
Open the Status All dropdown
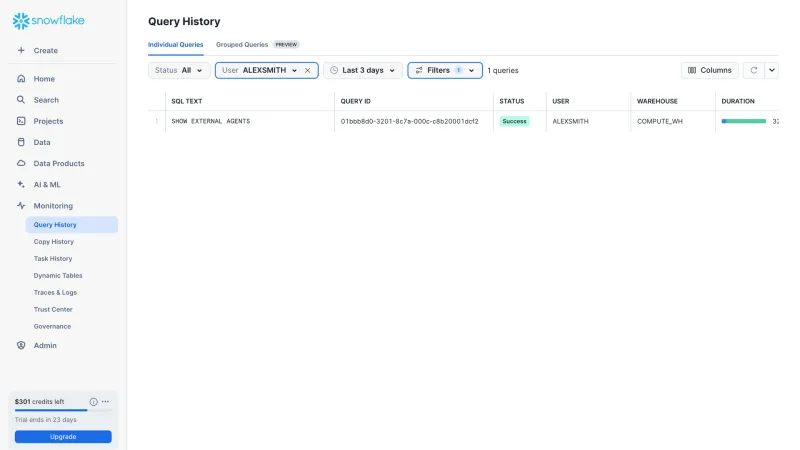point(179,70)
